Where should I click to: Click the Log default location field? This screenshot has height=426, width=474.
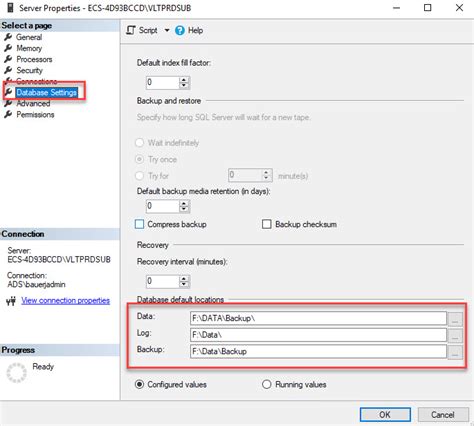(318, 335)
